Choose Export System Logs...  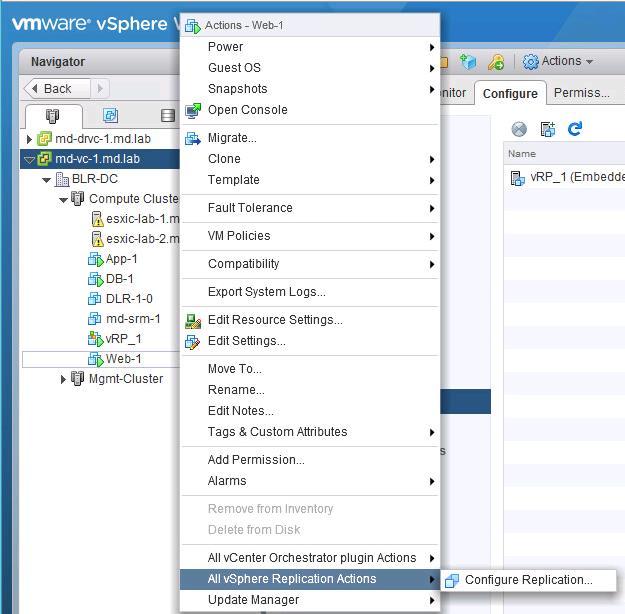[310, 292]
